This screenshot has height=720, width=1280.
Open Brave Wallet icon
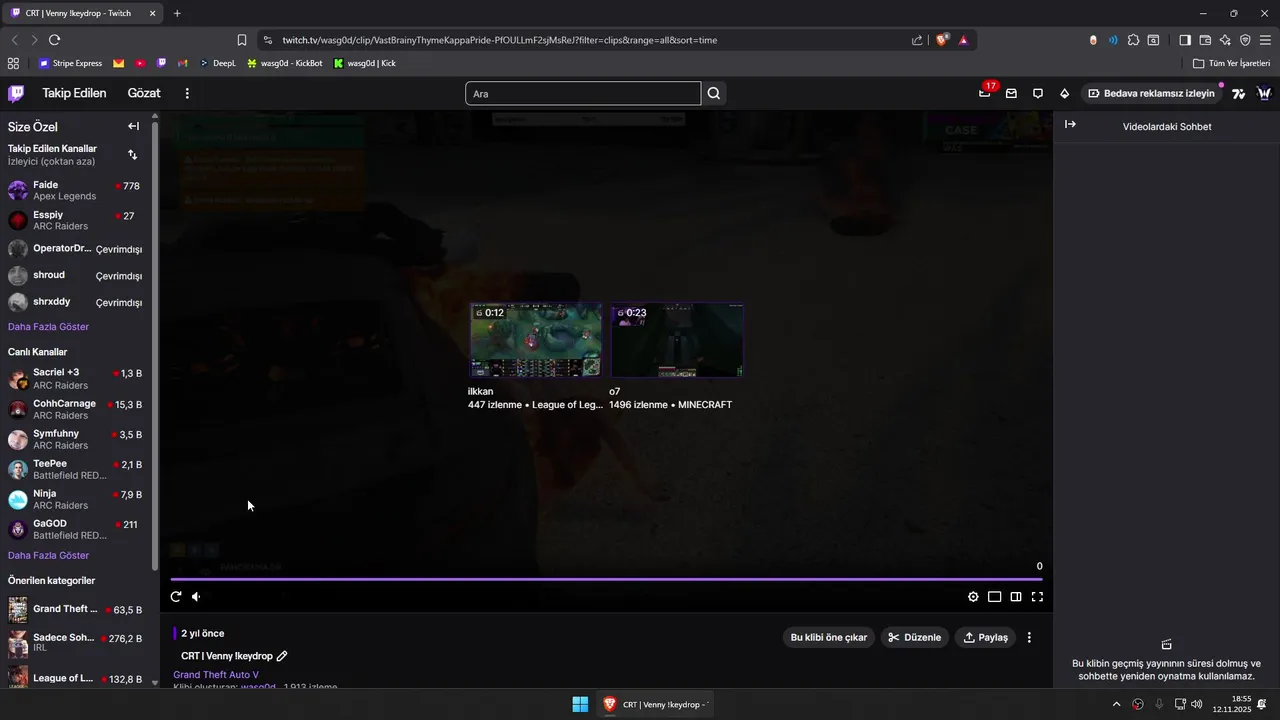coord(1205,40)
